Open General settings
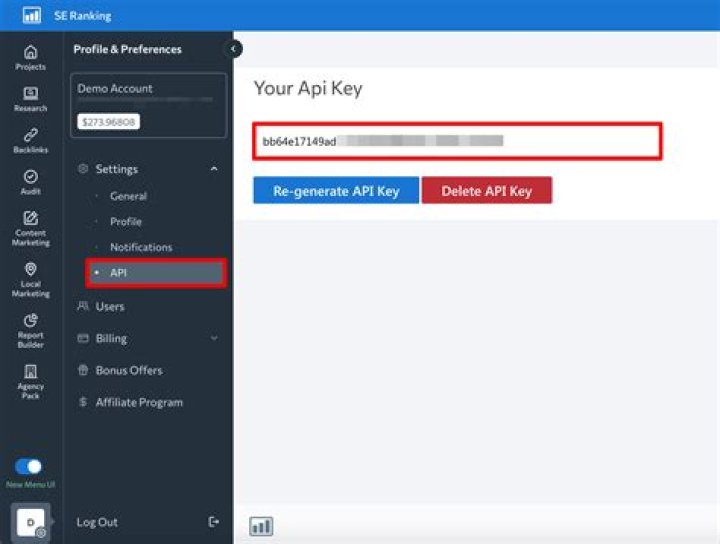 (x=128, y=196)
